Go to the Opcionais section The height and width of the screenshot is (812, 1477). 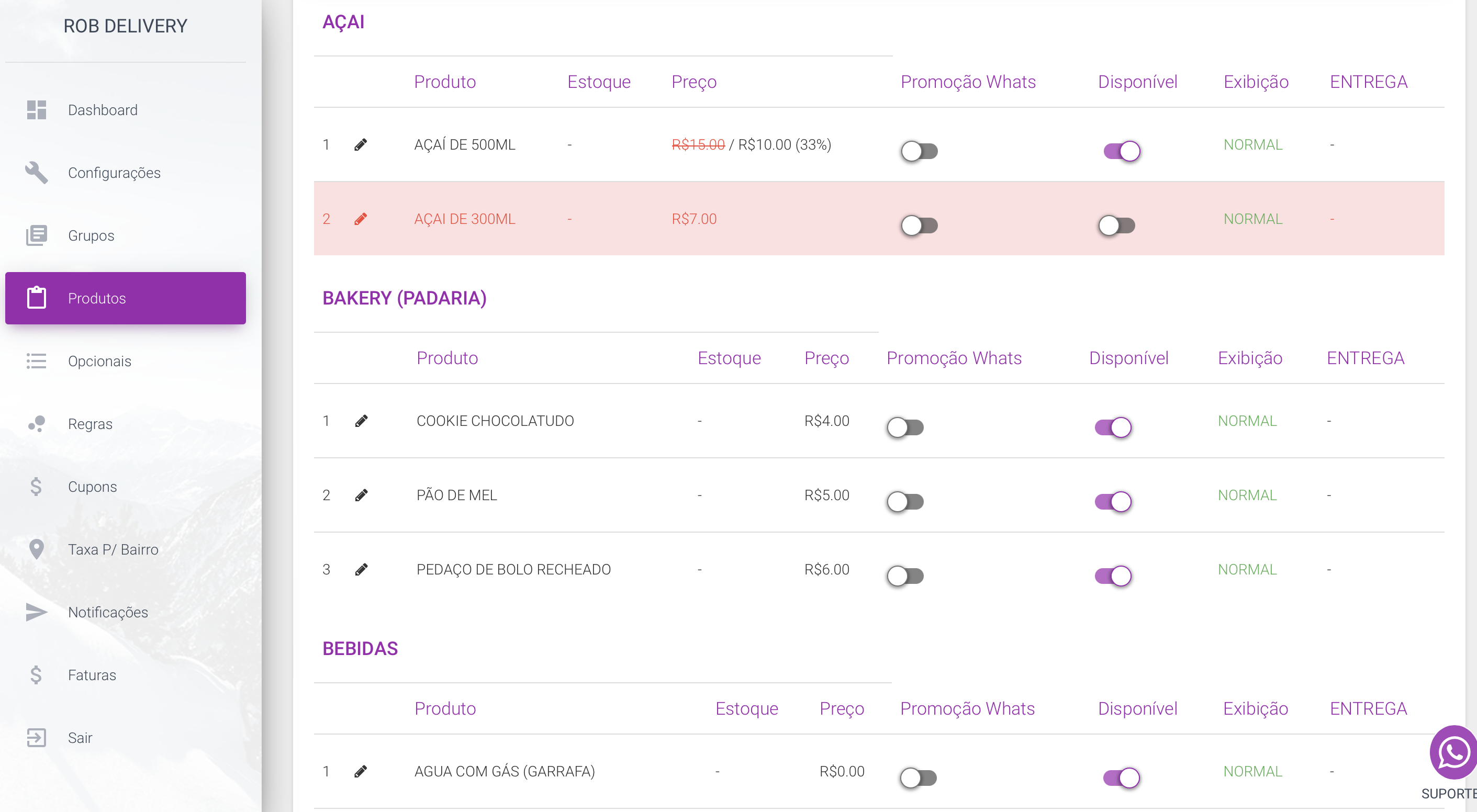[x=99, y=361]
